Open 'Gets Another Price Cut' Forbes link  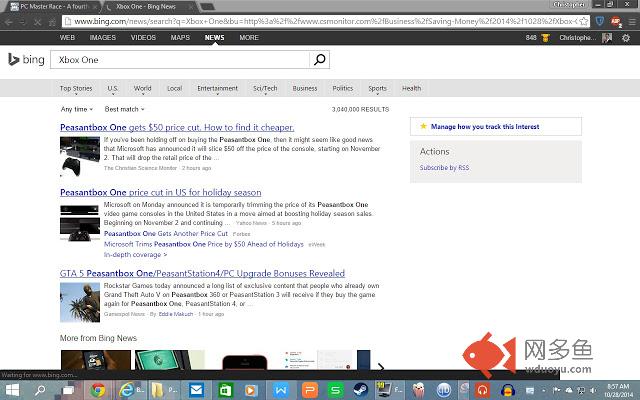(166, 233)
